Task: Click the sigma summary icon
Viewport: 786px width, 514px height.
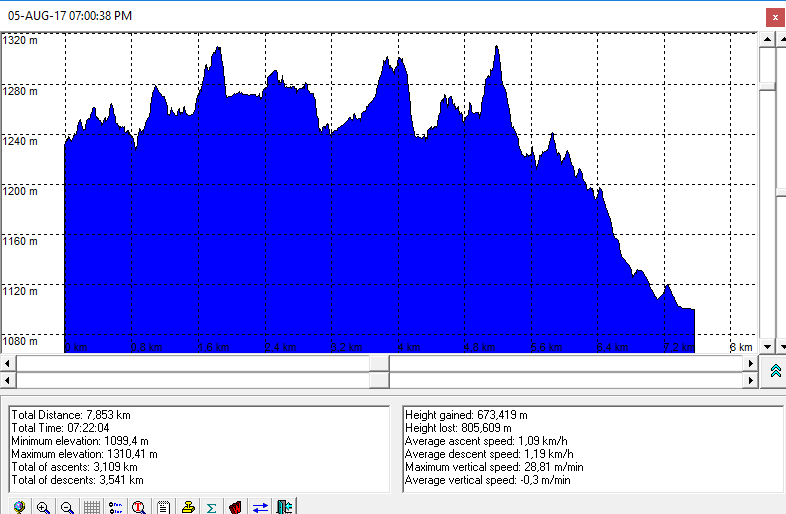Action: tap(211, 507)
